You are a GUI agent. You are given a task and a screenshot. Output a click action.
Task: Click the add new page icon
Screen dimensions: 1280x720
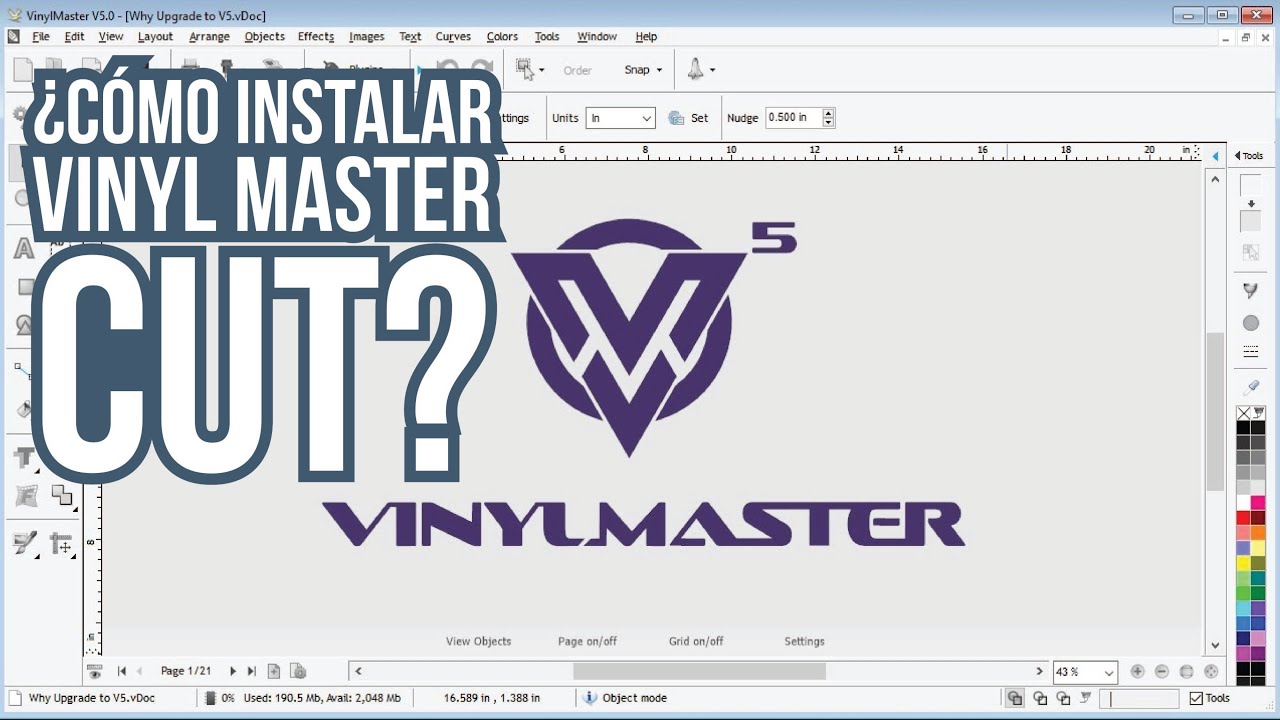tap(274, 671)
